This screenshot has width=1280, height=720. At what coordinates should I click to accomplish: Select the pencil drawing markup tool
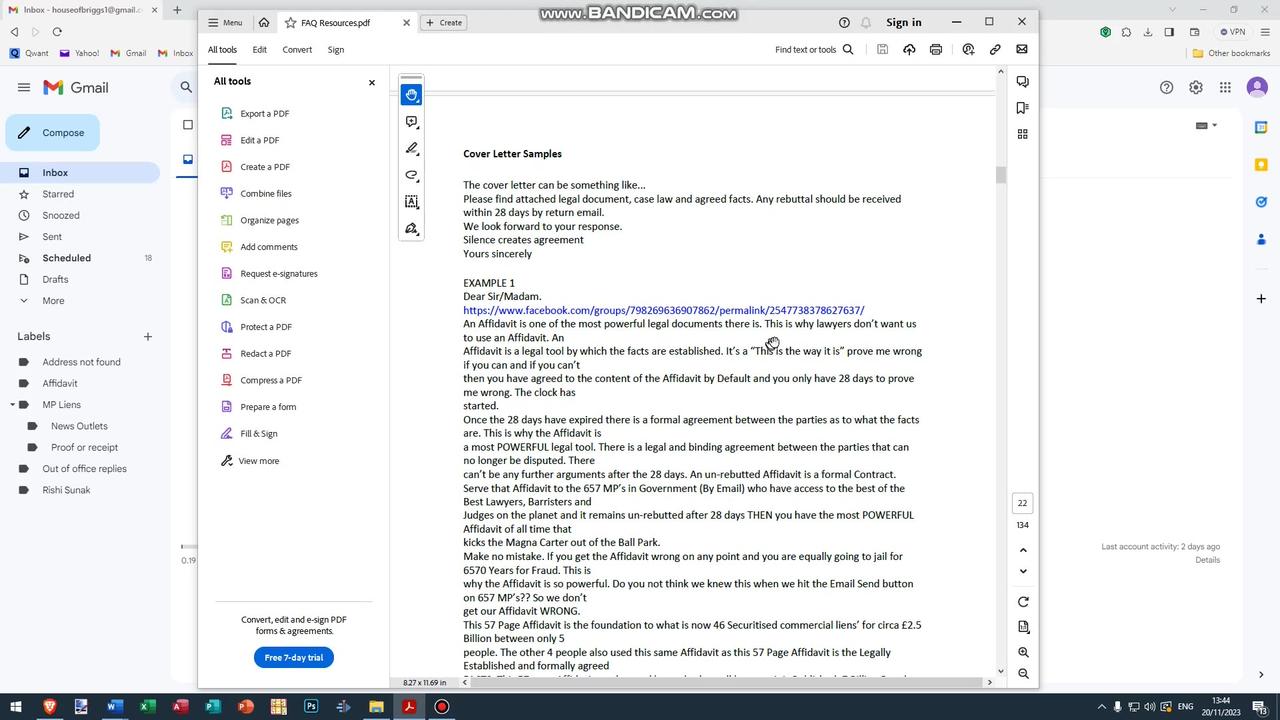coord(411,148)
